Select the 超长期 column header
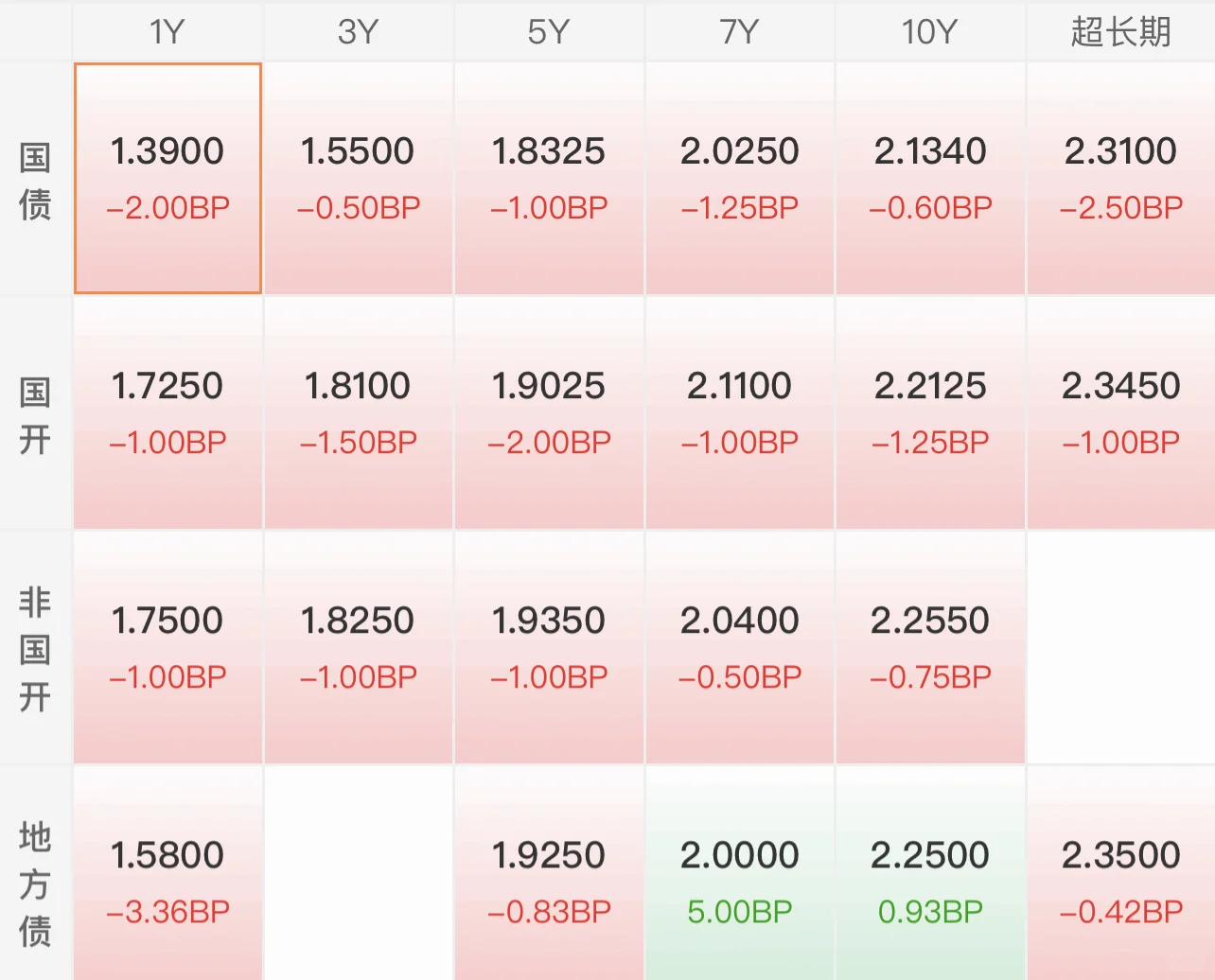Image resolution: width=1215 pixels, height=980 pixels. [1121, 32]
